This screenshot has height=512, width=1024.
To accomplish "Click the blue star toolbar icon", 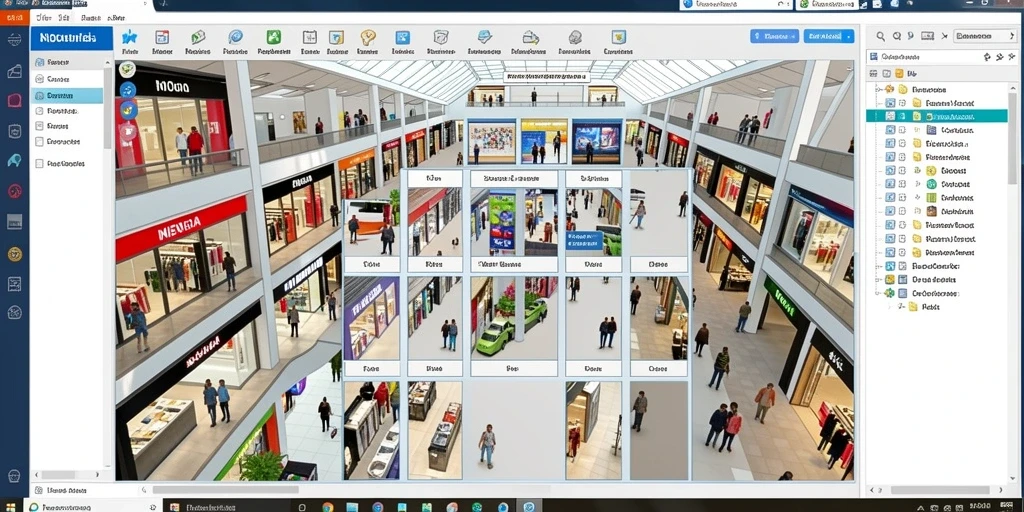I will [130, 37].
